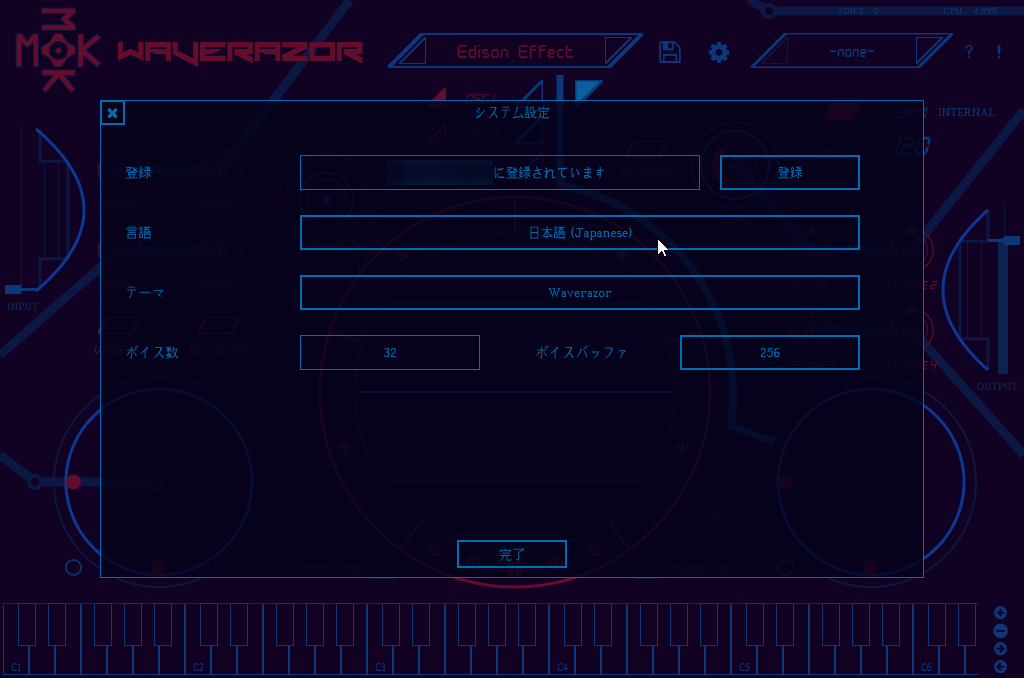
Task: Click the 登録 register button
Action: click(790, 172)
